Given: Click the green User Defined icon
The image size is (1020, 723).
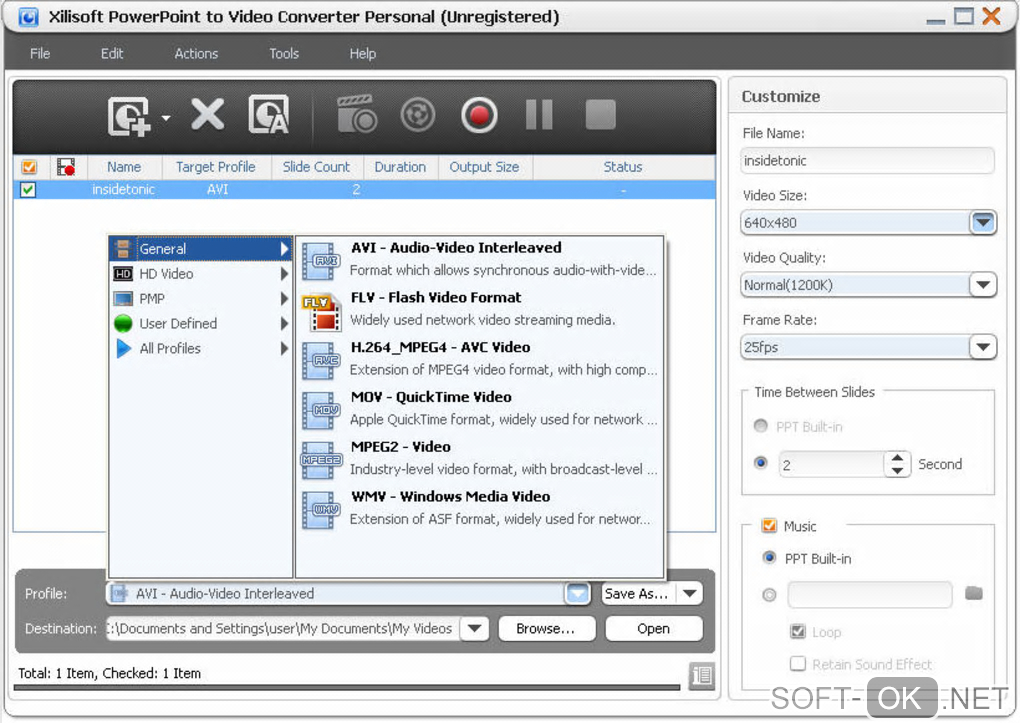Looking at the screenshot, I should [x=123, y=323].
